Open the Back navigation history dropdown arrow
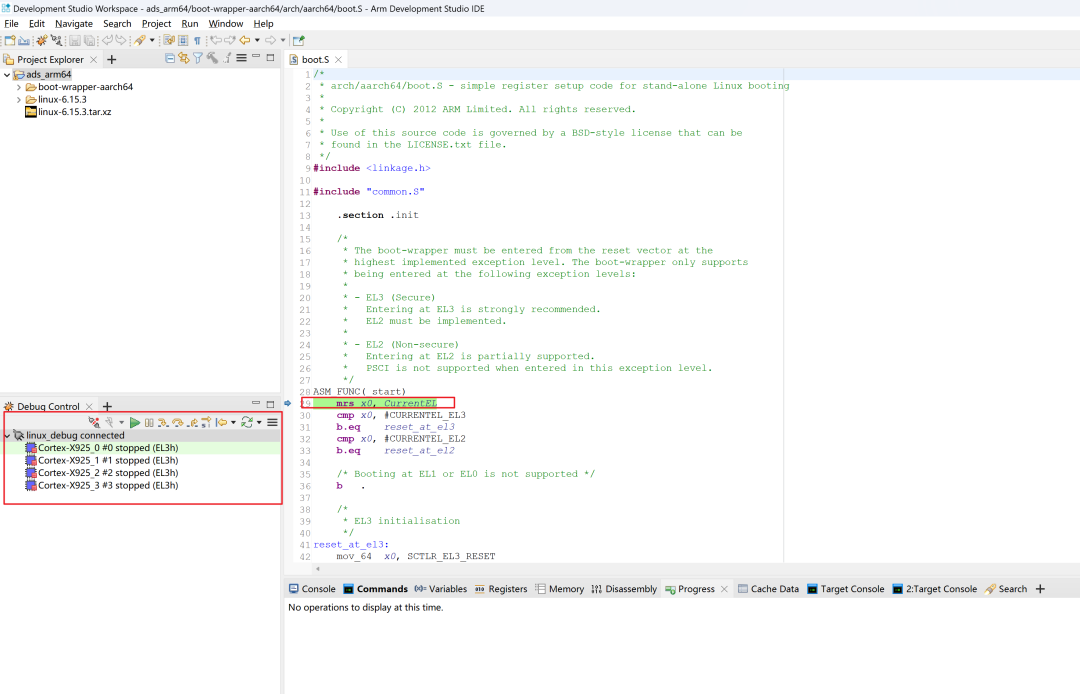The height and width of the screenshot is (694, 1080). 257,41
